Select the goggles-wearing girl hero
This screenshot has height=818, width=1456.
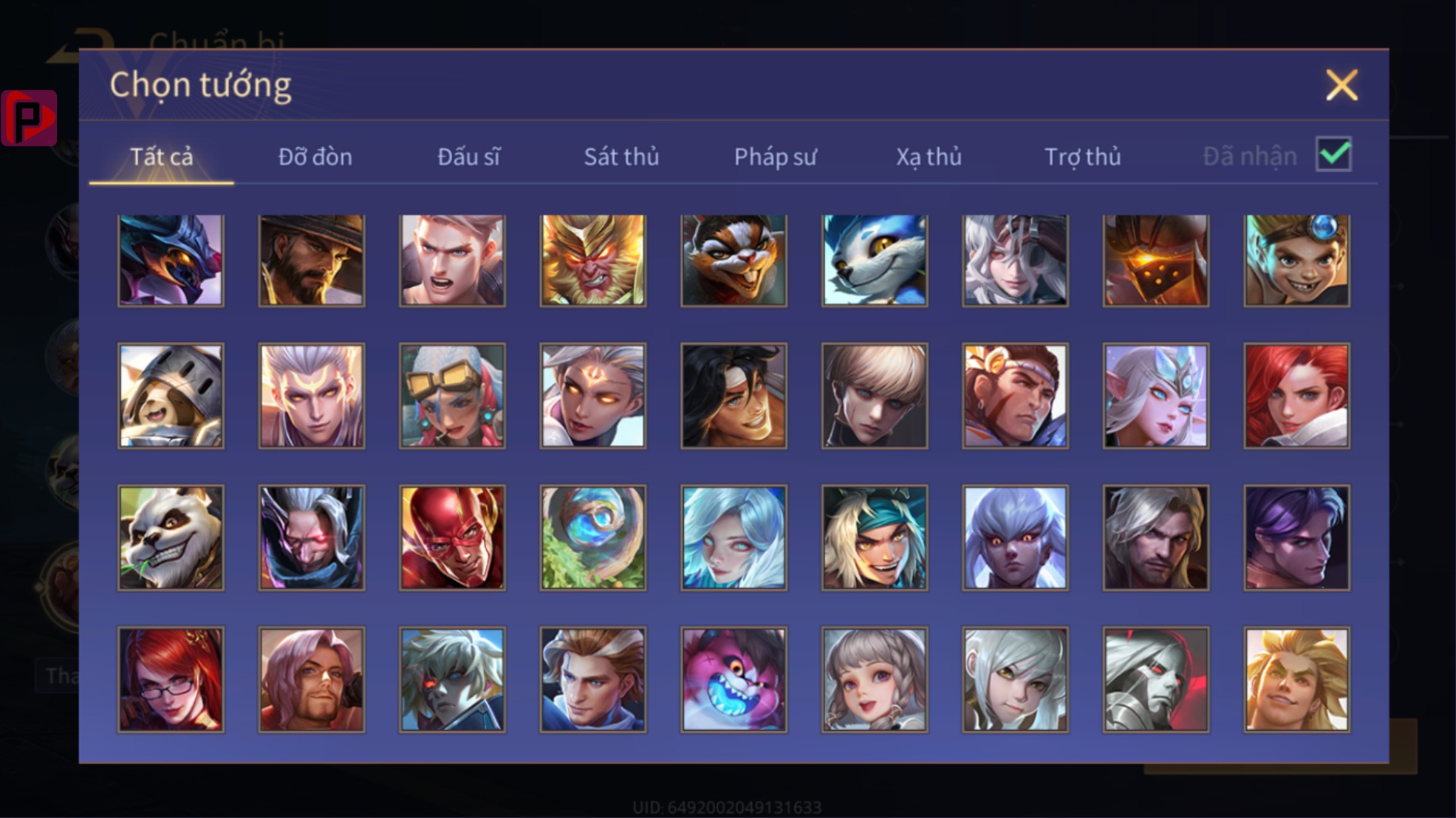[452, 396]
